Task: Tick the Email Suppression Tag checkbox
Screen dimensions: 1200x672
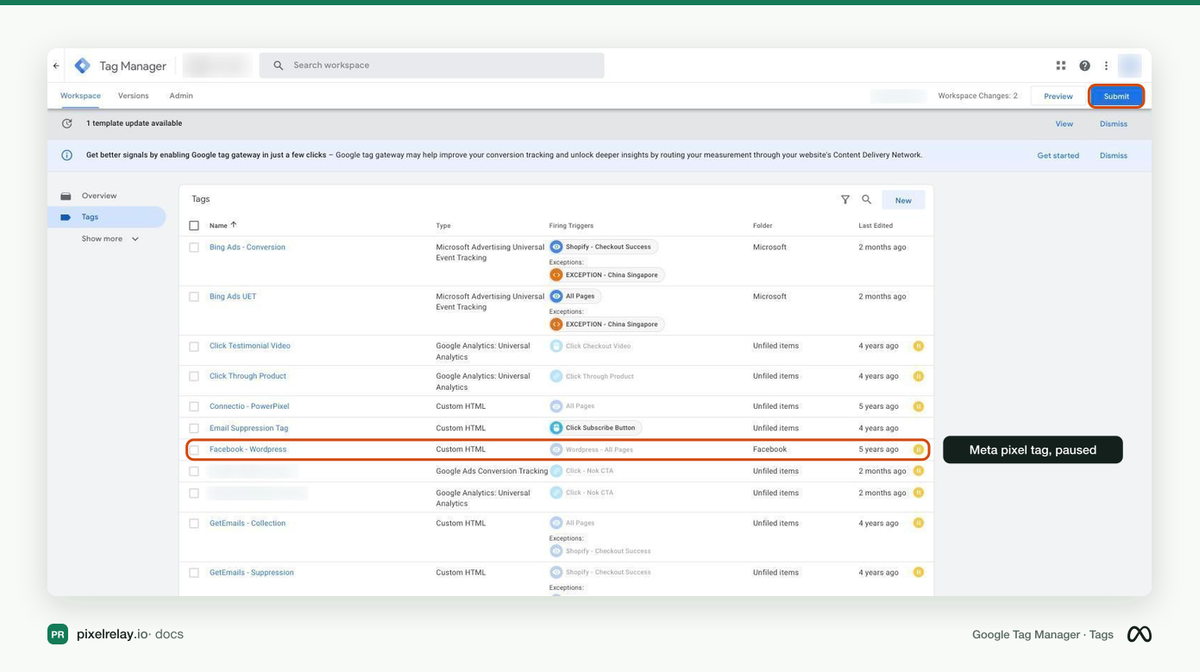Action: pos(194,428)
